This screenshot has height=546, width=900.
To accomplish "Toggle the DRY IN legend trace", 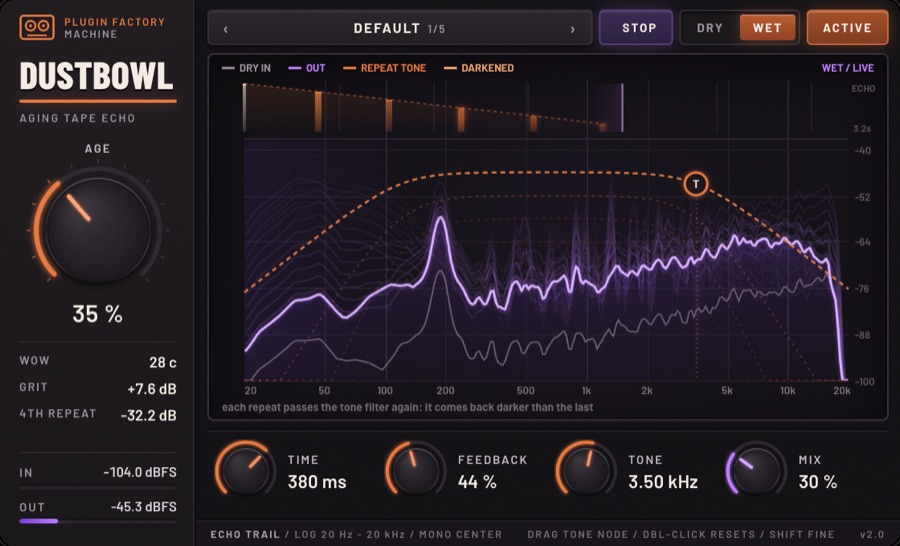I will click(x=246, y=68).
